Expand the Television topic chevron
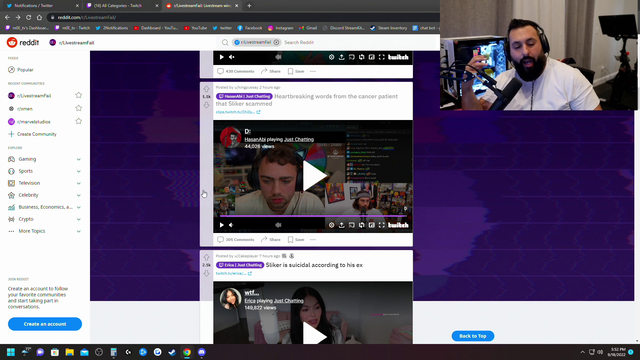Viewport: 640px width, 360px height. 78,183
